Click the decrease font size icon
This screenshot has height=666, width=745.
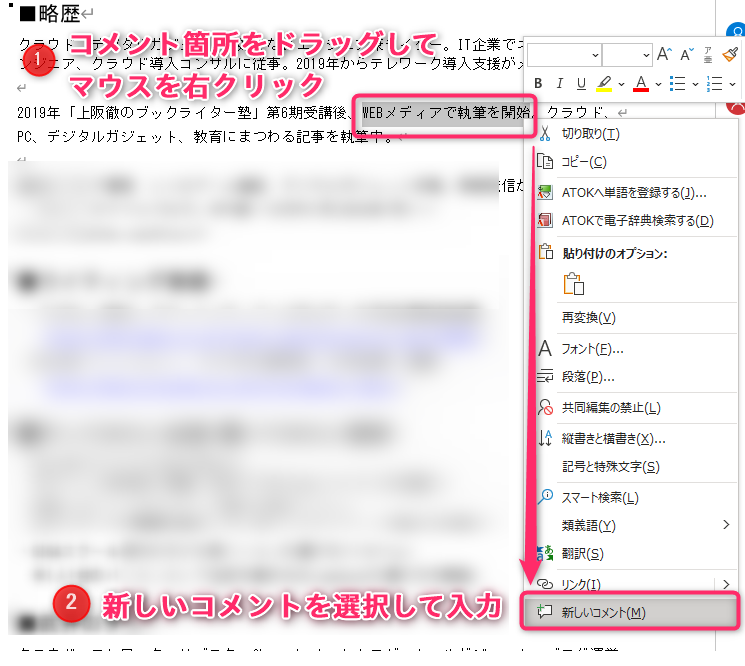[x=686, y=54]
